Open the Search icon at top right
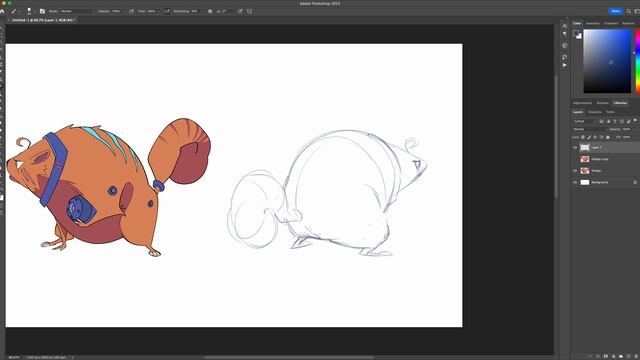 (629, 11)
